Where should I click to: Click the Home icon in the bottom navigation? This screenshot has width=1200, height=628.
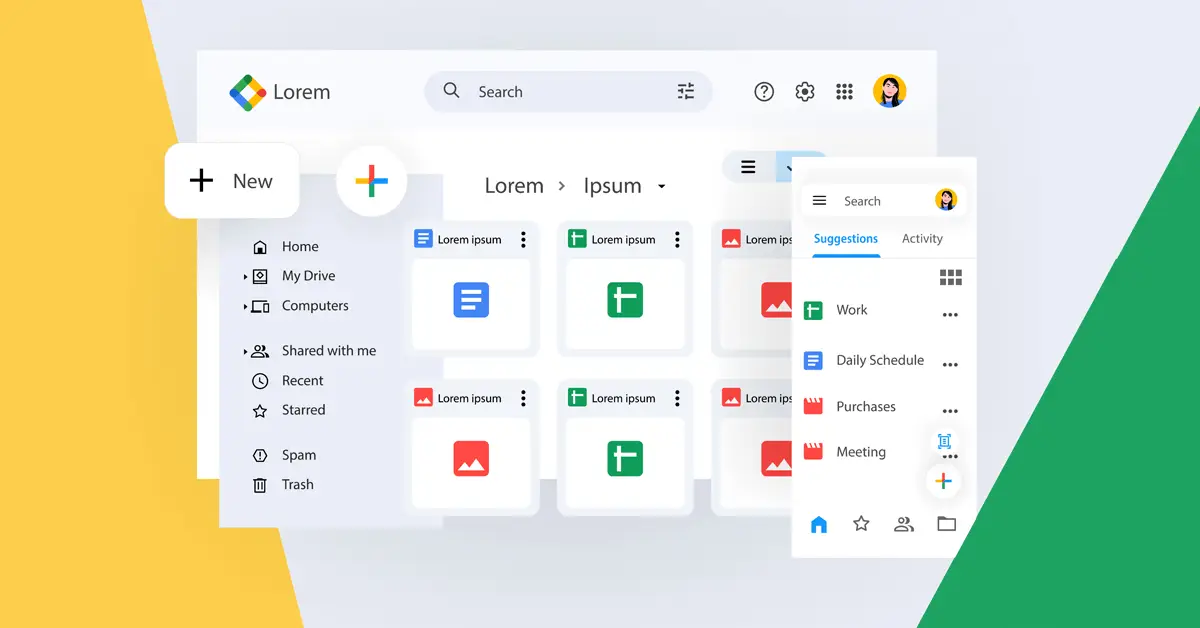click(818, 523)
